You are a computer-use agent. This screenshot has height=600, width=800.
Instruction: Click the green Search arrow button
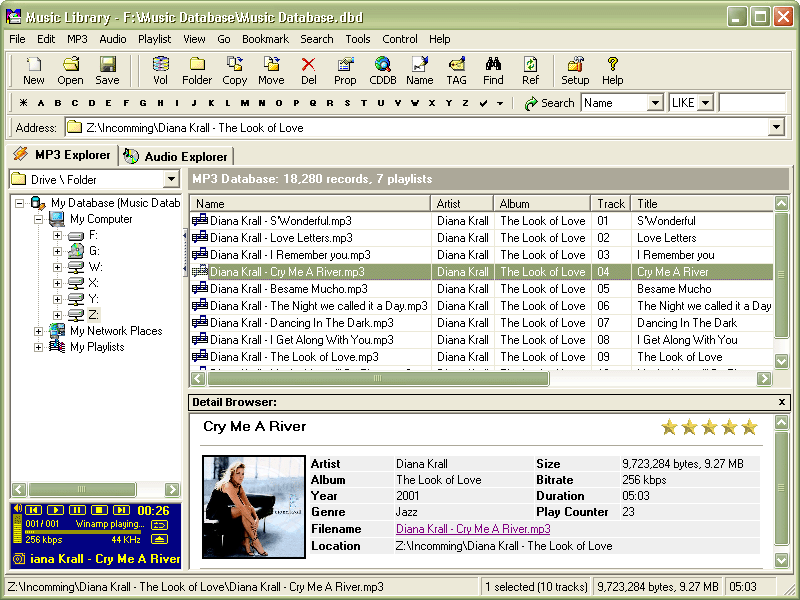tap(549, 103)
